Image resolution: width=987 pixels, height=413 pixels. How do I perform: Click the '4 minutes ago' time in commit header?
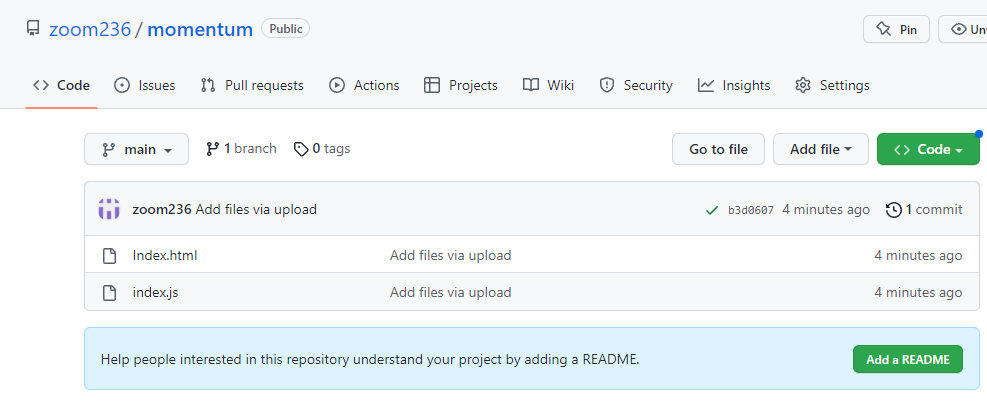click(826, 210)
